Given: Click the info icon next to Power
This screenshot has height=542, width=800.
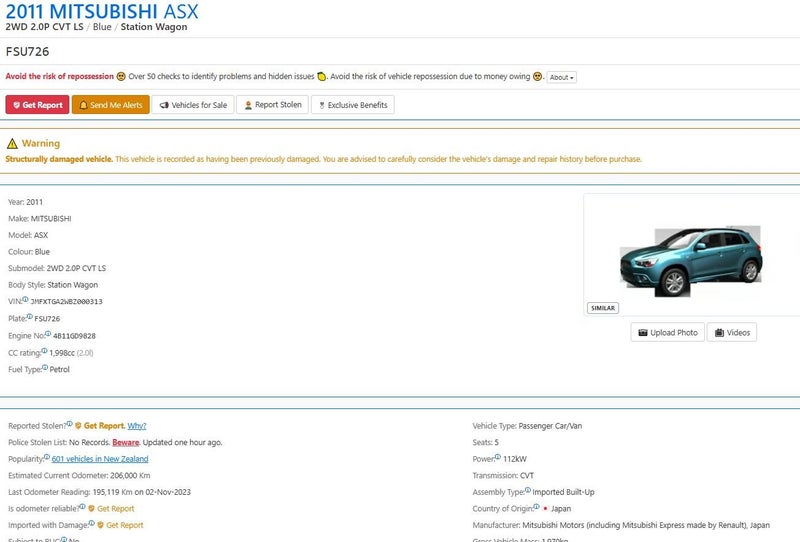Looking at the screenshot, I should pos(498,457).
